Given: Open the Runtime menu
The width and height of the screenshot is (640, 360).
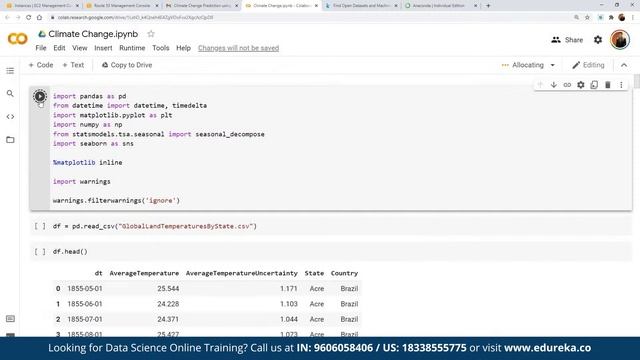Looking at the screenshot, I should tap(132, 48).
